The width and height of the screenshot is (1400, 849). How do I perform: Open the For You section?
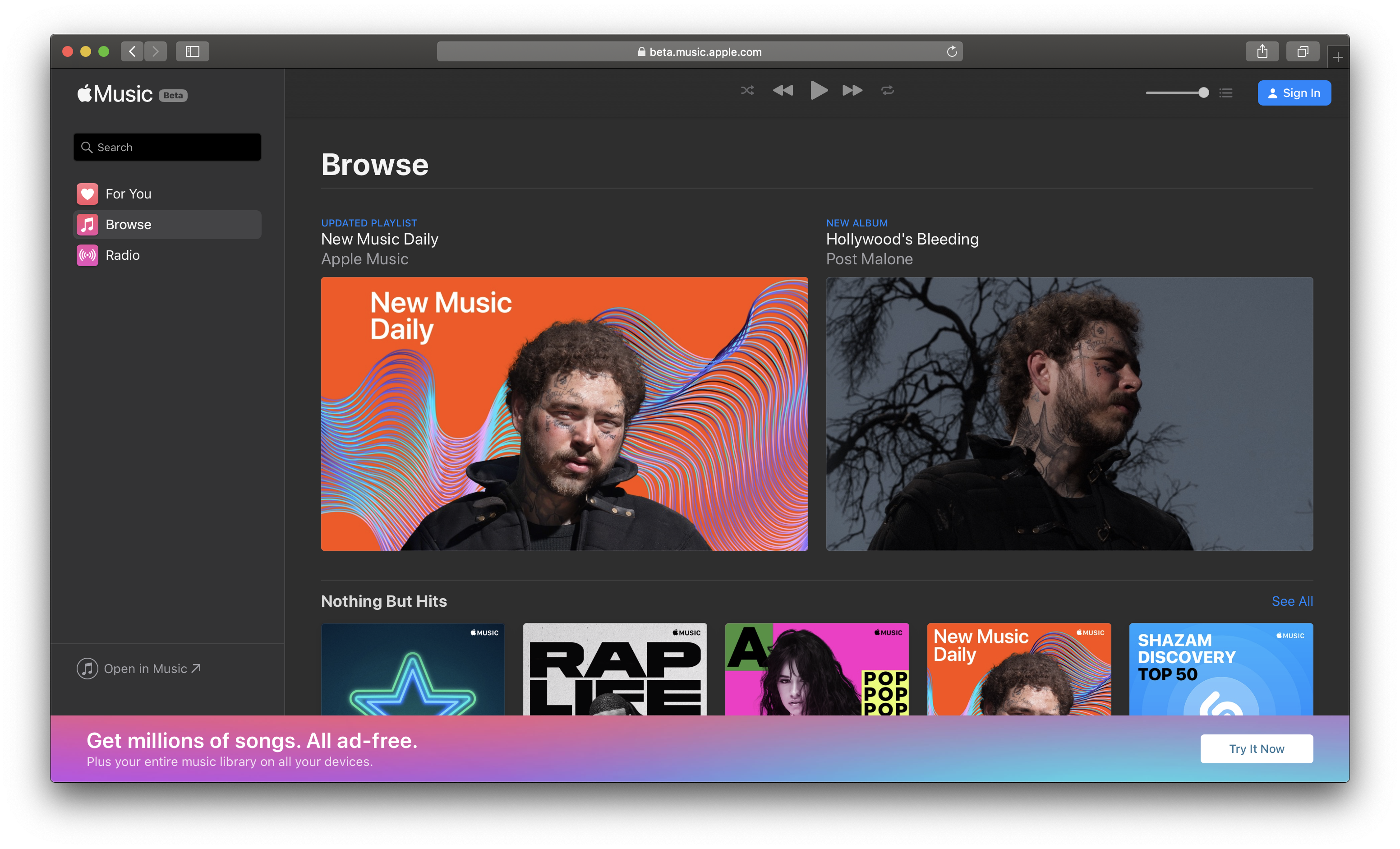(129, 194)
